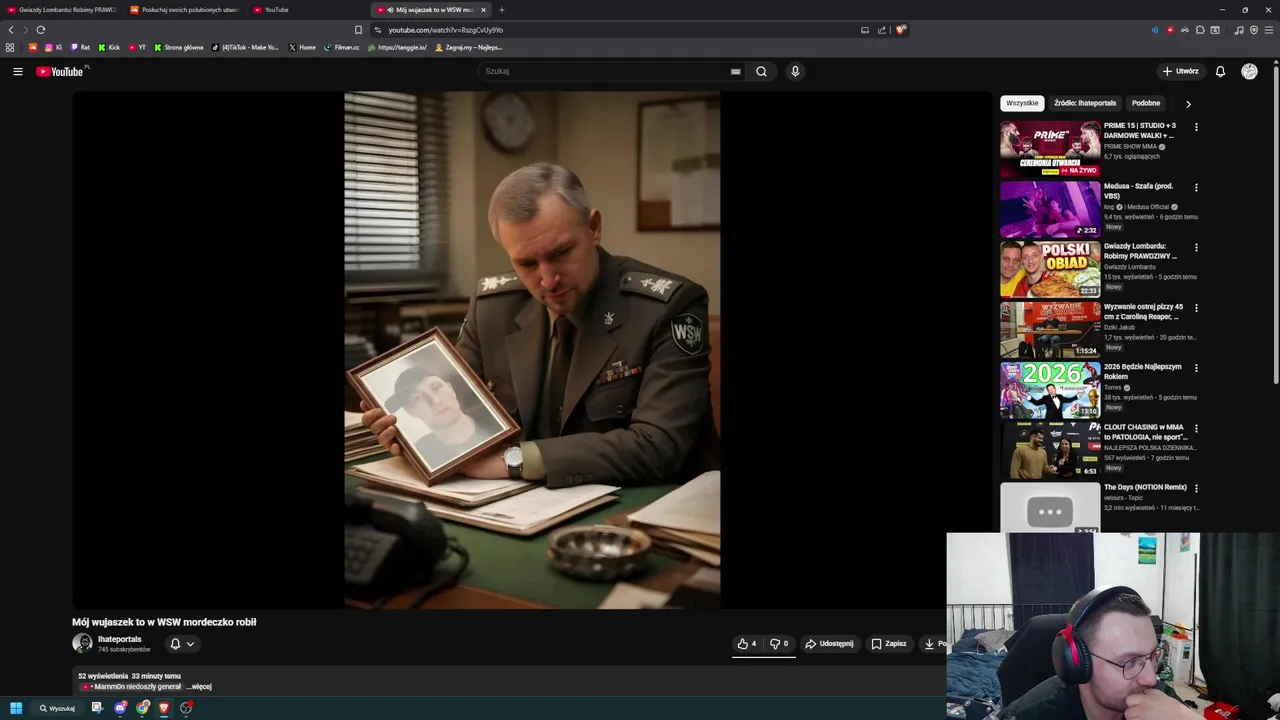Open OBS Studio from the taskbar
The height and width of the screenshot is (720, 1280).
(x=186, y=708)
